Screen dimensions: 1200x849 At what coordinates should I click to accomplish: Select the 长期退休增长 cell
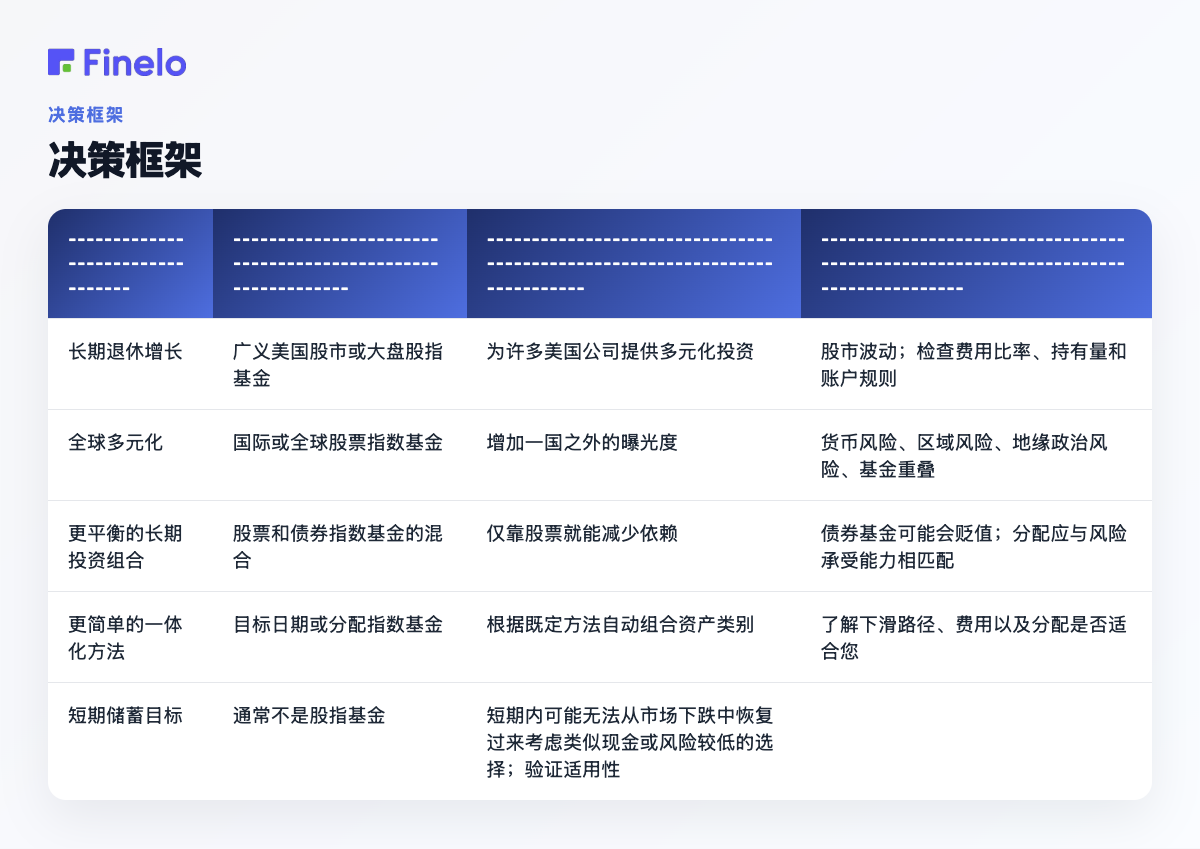(x=130, y=364)
